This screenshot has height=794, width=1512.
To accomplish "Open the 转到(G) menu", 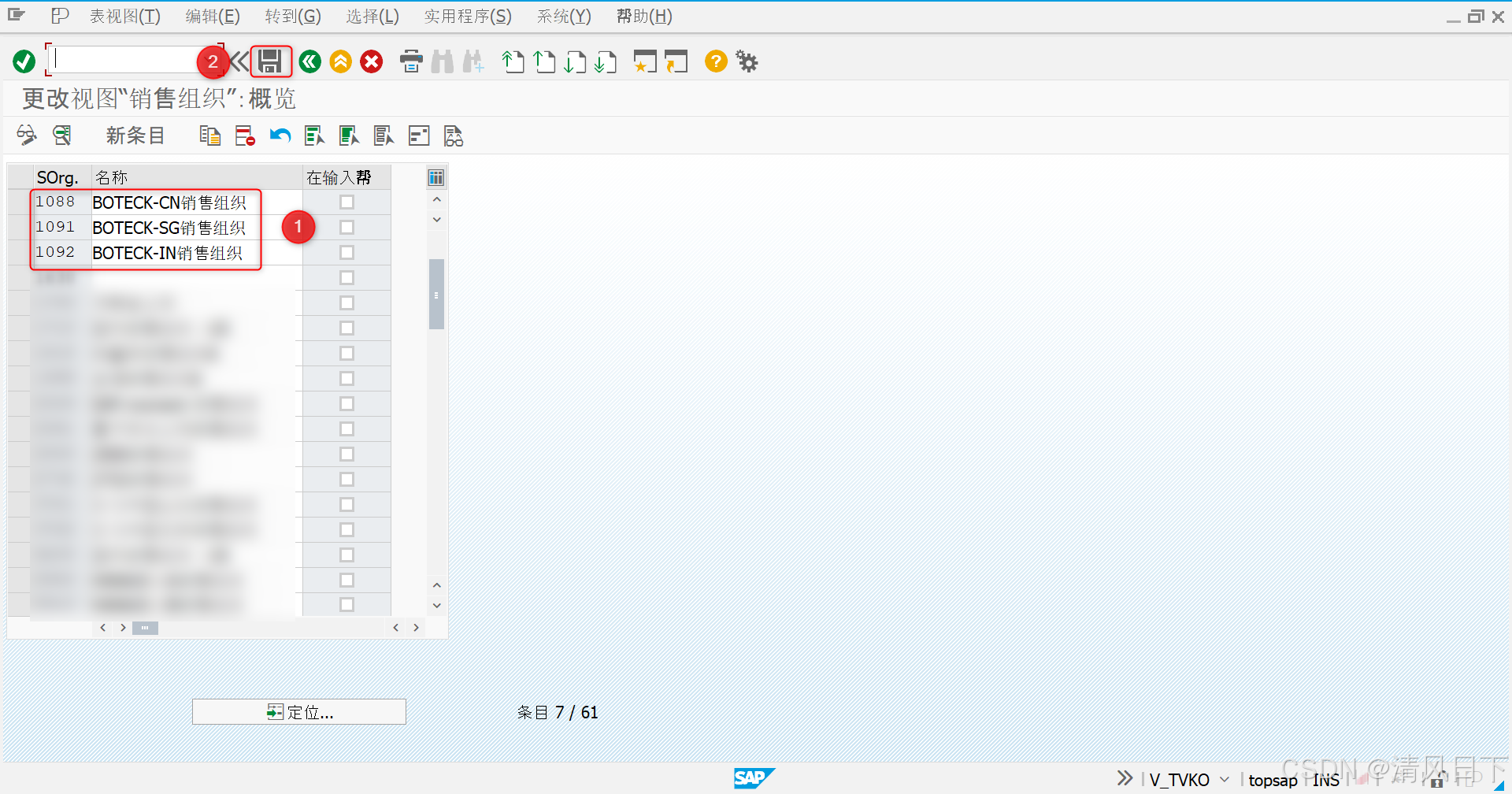I will [x=293, y=17].
